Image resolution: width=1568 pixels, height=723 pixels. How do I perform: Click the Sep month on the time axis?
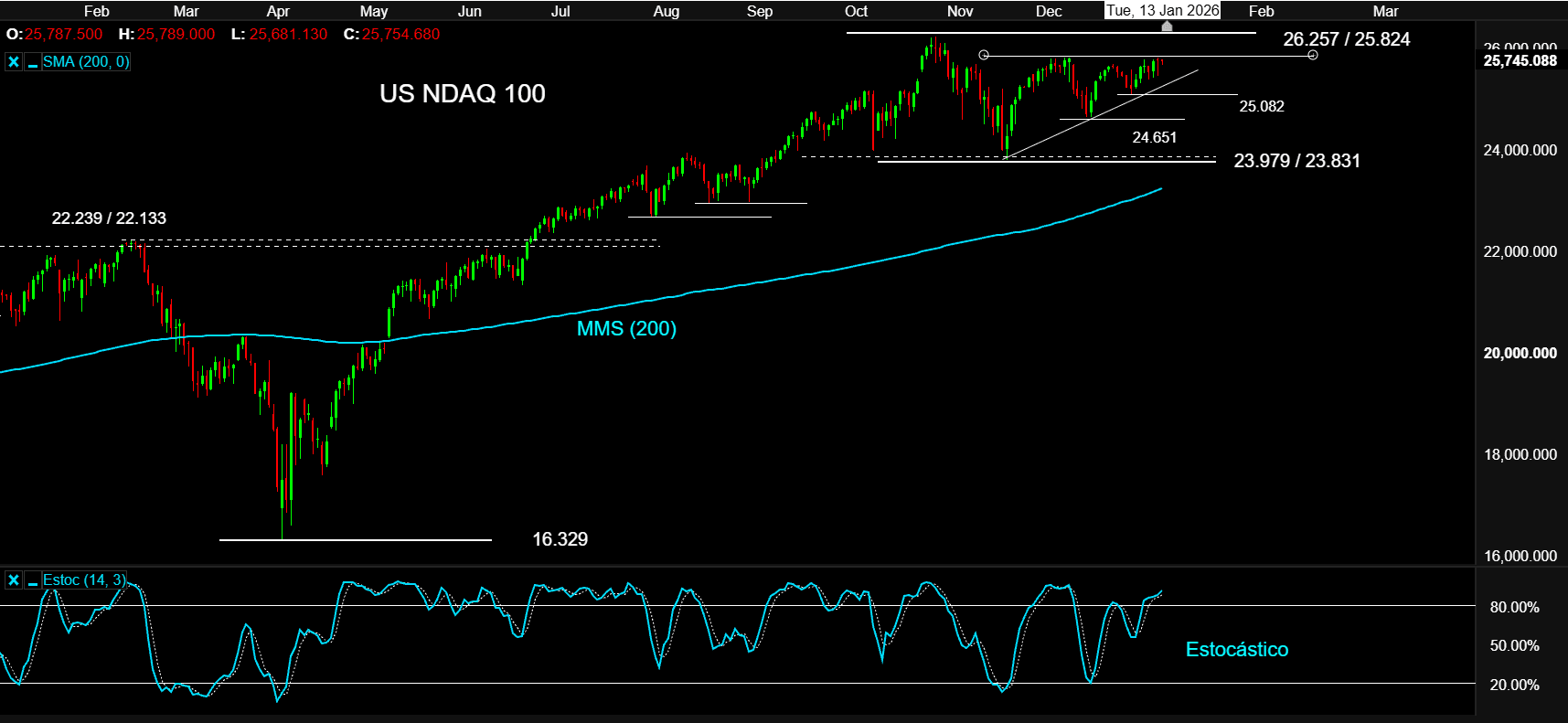760,11
